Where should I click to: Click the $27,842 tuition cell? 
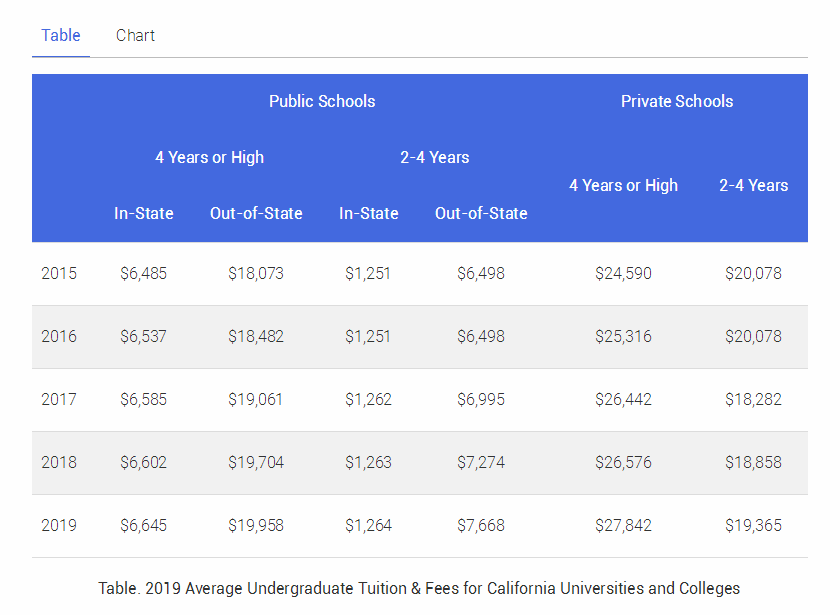tap(623, 525)
